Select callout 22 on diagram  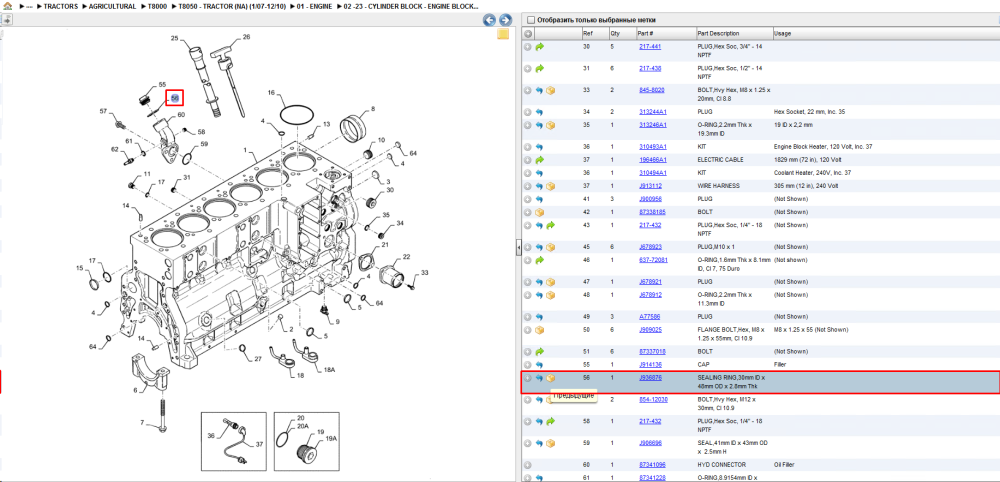[x=406, y=258]
